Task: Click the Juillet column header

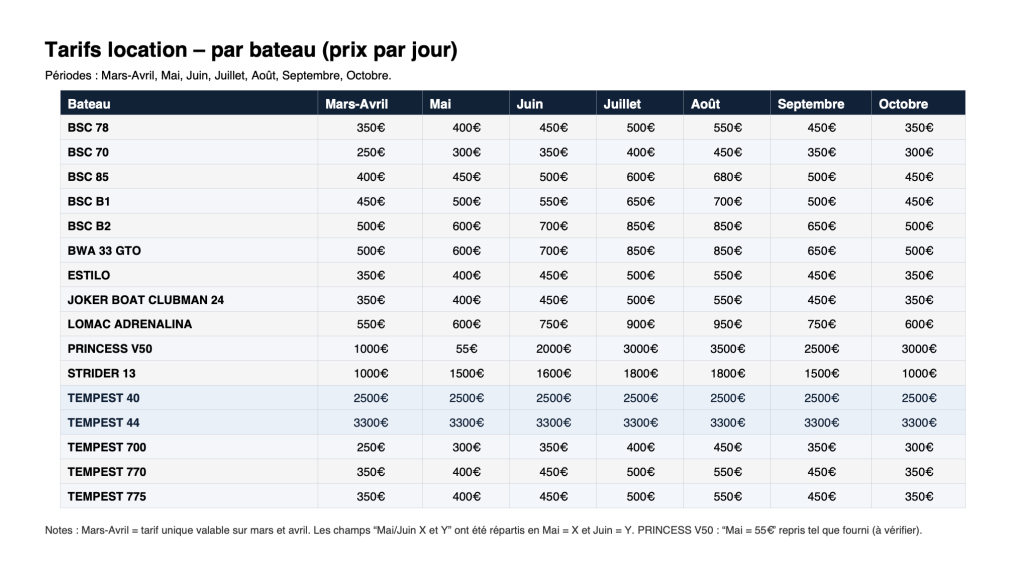Action: (x=622, y=104)
